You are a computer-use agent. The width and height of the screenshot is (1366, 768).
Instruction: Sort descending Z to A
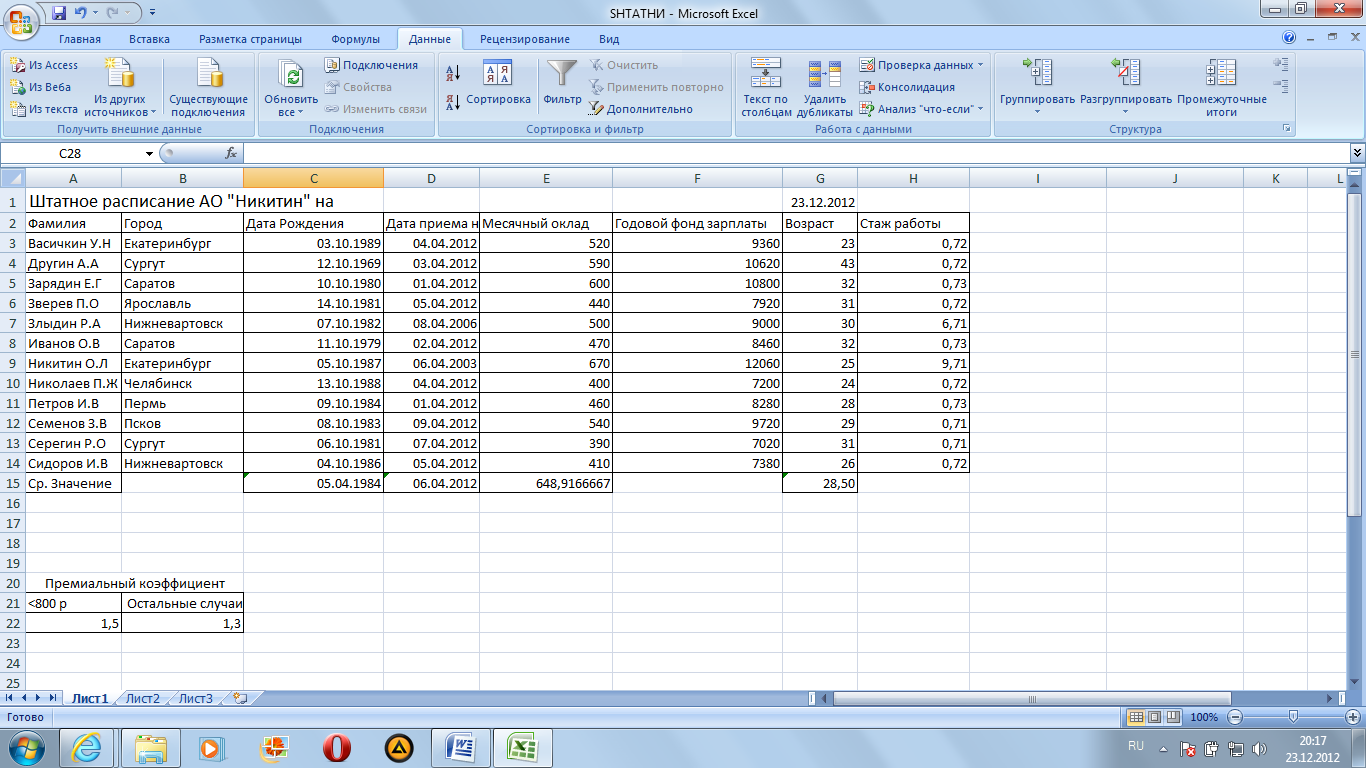pos(452,101)
